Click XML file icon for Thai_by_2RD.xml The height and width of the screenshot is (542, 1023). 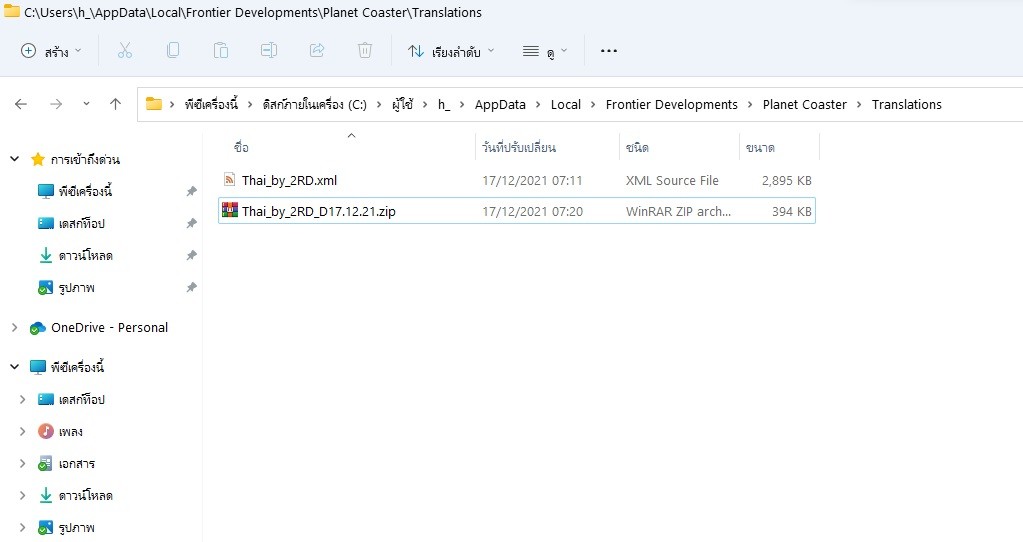coord(230,179)
